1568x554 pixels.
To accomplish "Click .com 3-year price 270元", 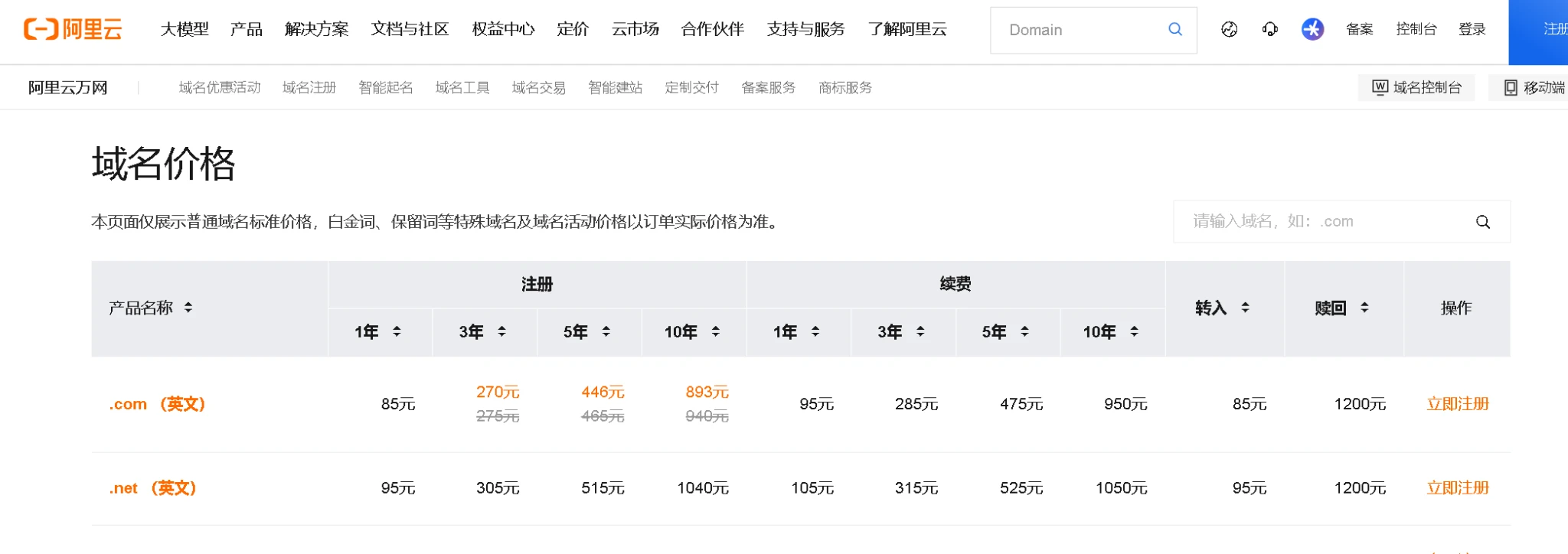I will [498, 392].
